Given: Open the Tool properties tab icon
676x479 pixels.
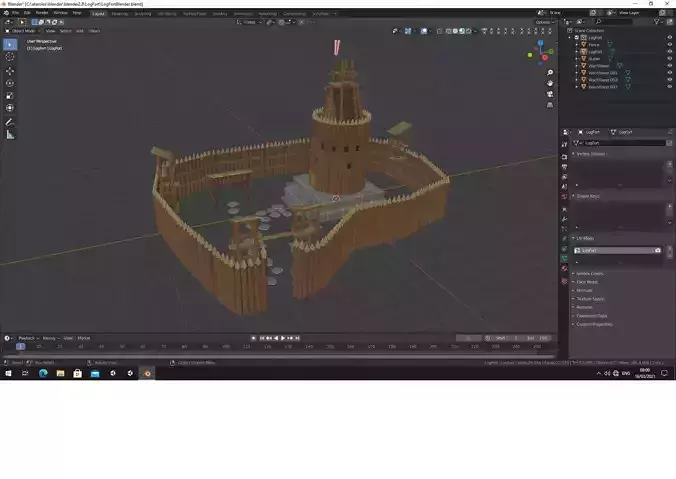Looking at the screenshot, I should click(564, 144).
